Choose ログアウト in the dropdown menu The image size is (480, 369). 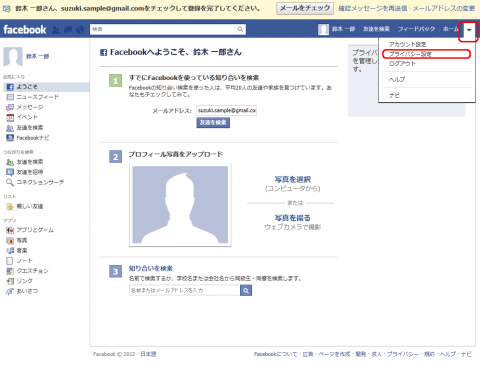[x=402, y=64]
